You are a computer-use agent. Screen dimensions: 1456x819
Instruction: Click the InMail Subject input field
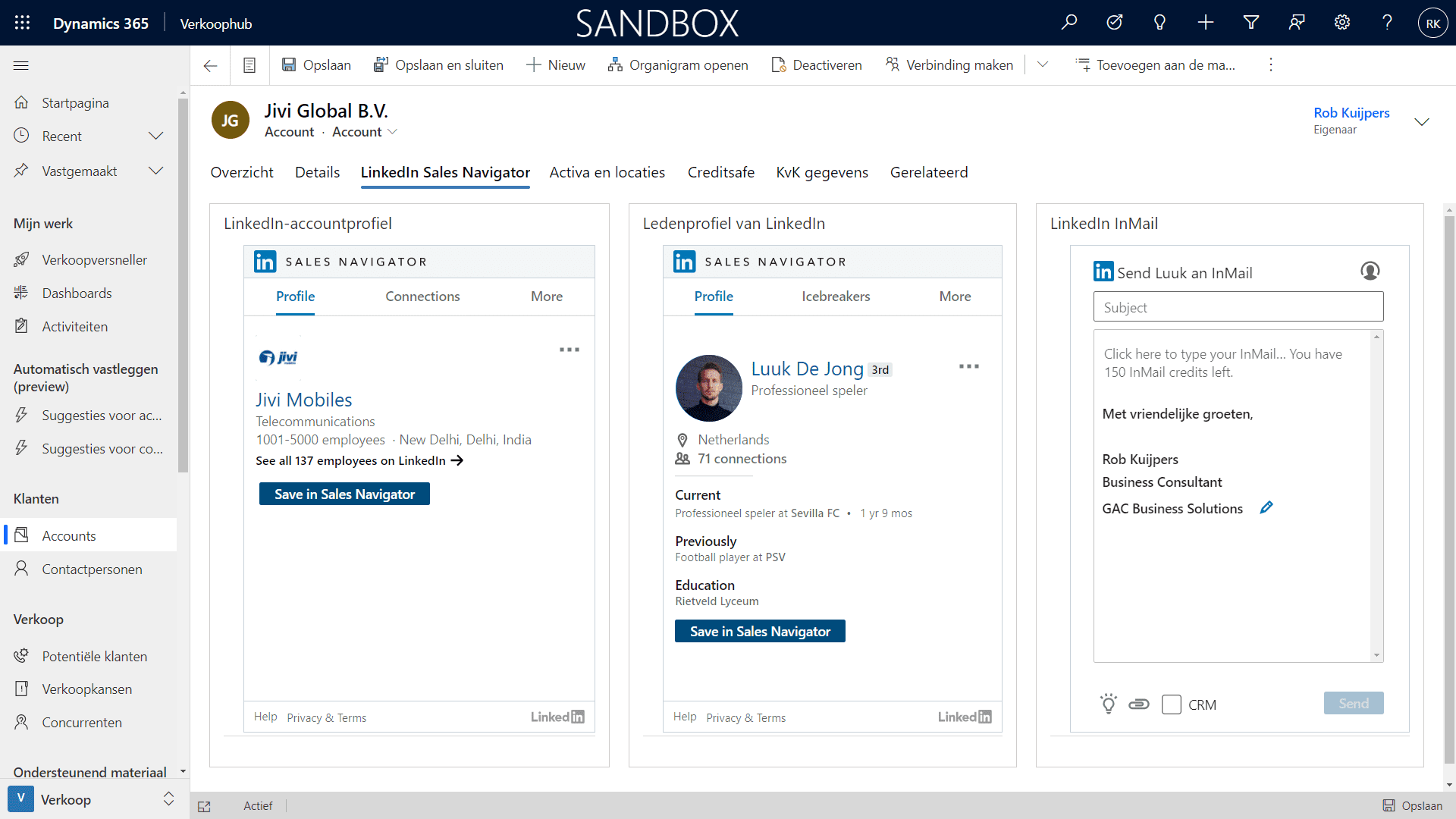1238,307
